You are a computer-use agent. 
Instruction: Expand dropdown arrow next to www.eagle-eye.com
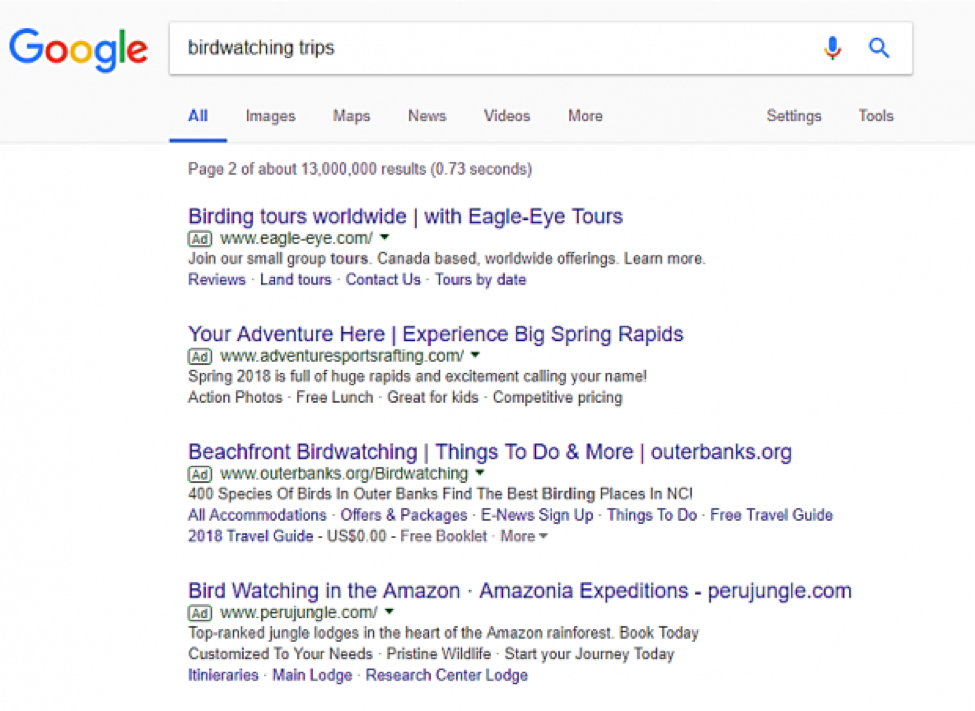coord(384,238)
